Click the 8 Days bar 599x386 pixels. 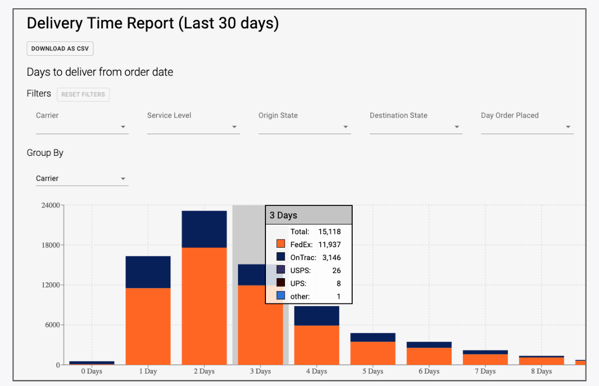click(541, 360)
